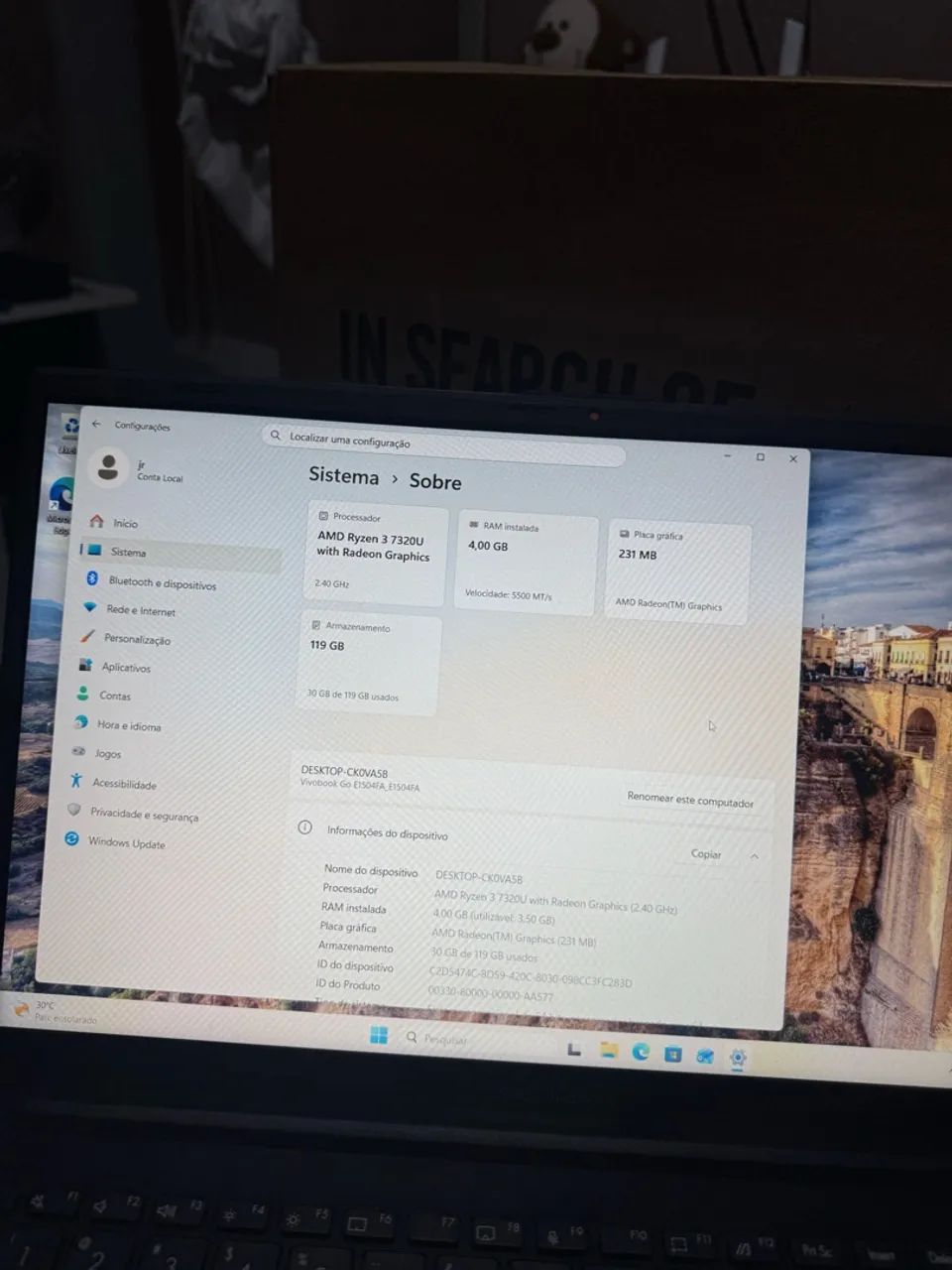Open the Windows Start button

[379, 1036]
